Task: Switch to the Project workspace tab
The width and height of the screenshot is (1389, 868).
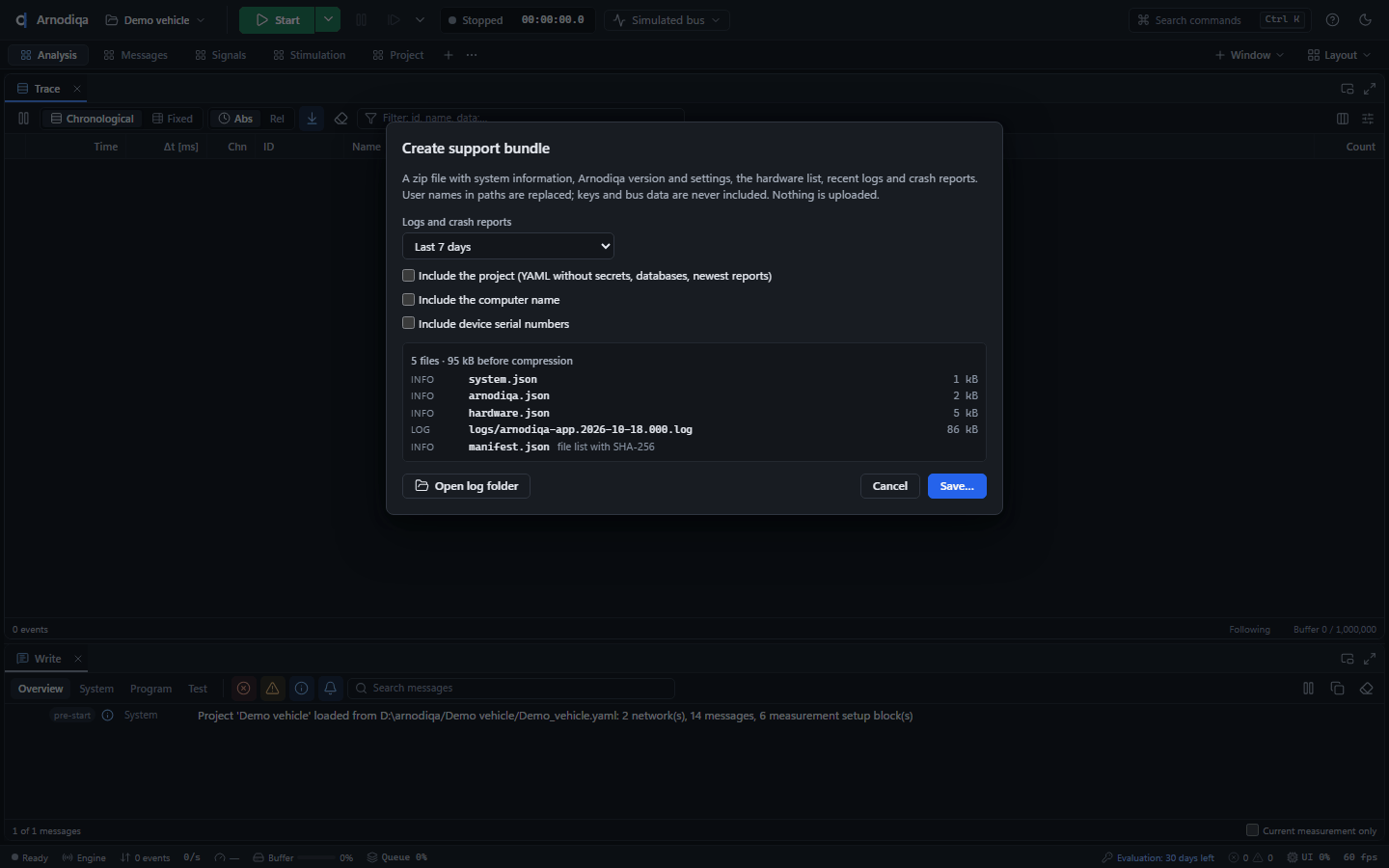Action: (398, 55)
